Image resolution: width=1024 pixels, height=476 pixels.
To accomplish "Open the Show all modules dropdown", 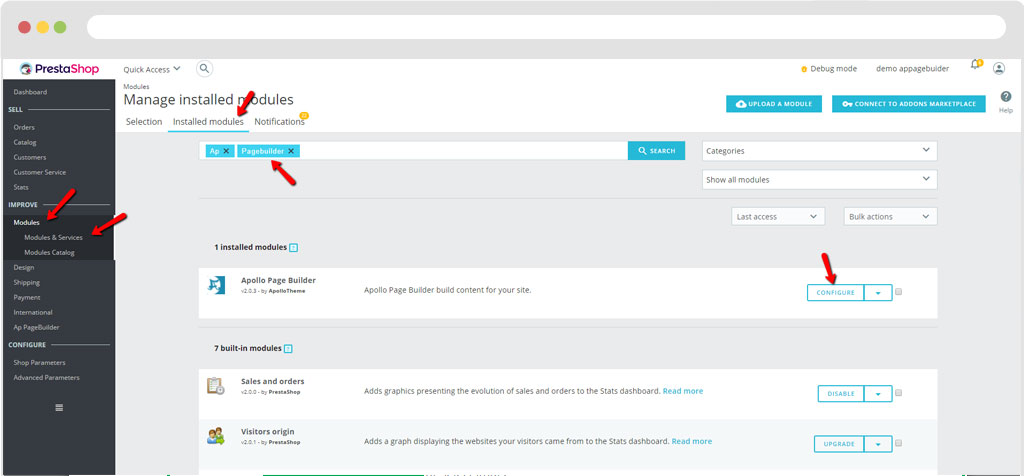I will (x=820, y=180).
